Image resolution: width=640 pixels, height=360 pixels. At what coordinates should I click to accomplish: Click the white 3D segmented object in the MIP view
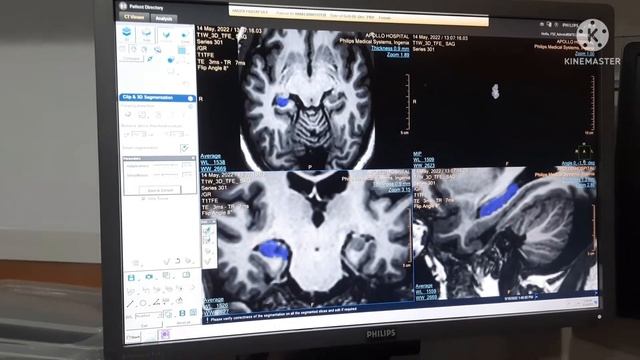tap(496, 91)
